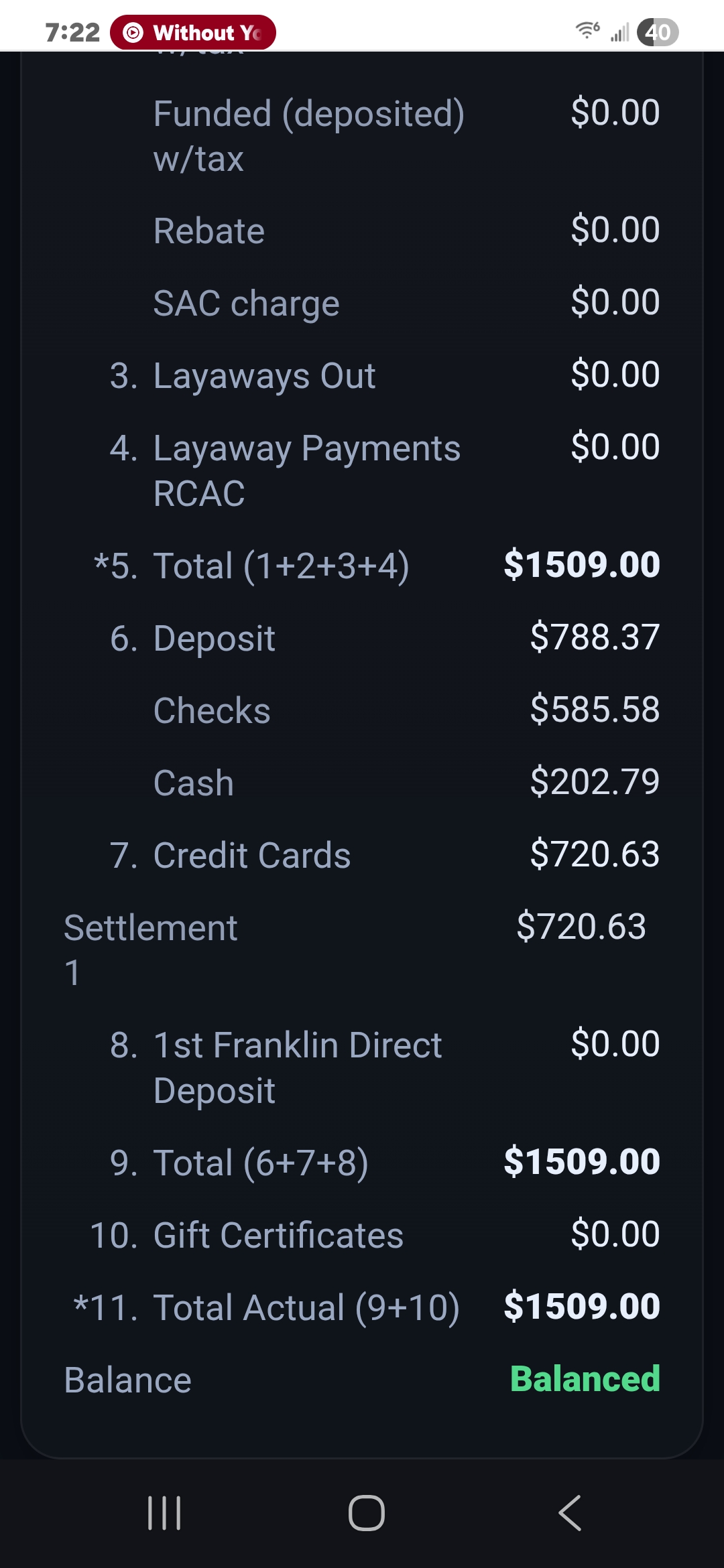This screenshot has height=1568, width=724.
Task: Tap the Cash amount $202.79
Action: coord(595,782)
